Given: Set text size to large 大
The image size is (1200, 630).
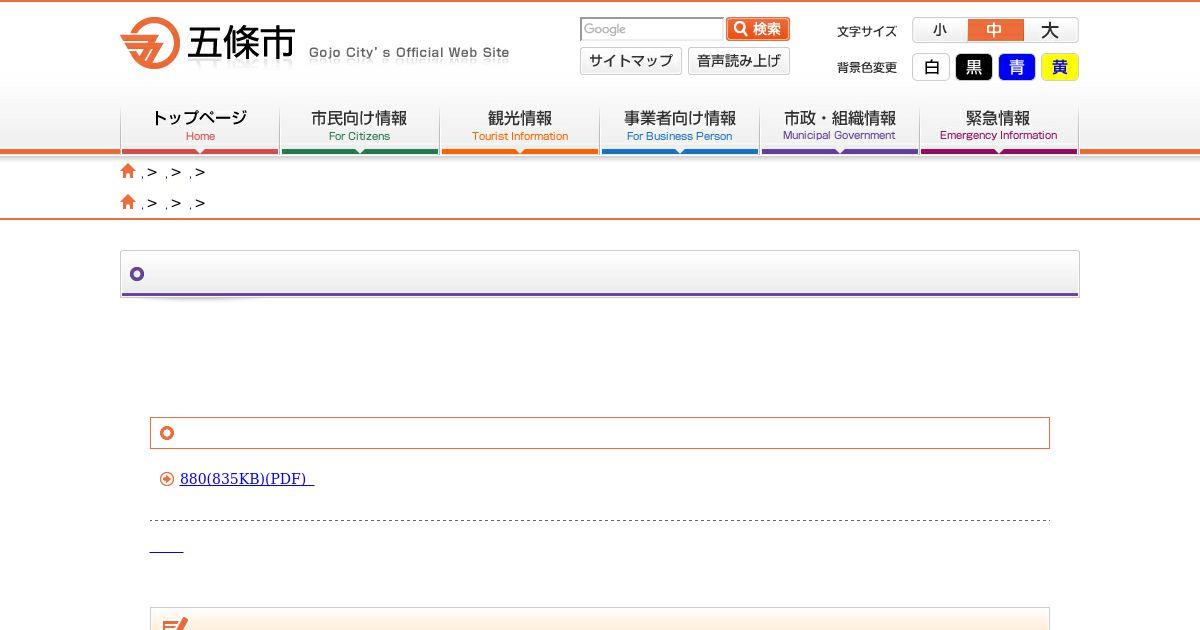Looking at the screenshot, I should point(1050,30).
